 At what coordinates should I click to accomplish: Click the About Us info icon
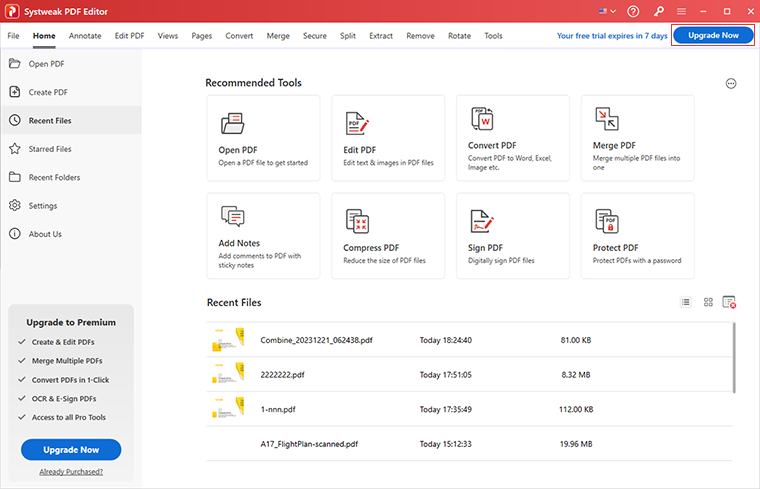tap(15, 234)
